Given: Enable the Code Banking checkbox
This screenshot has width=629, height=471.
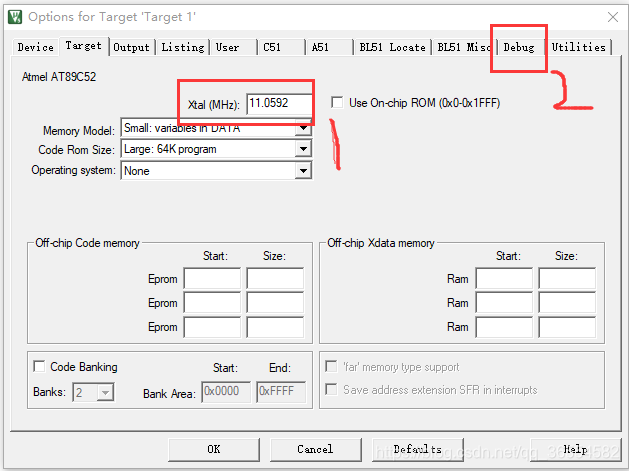Looking at the screenshot, I should (39, 366).
